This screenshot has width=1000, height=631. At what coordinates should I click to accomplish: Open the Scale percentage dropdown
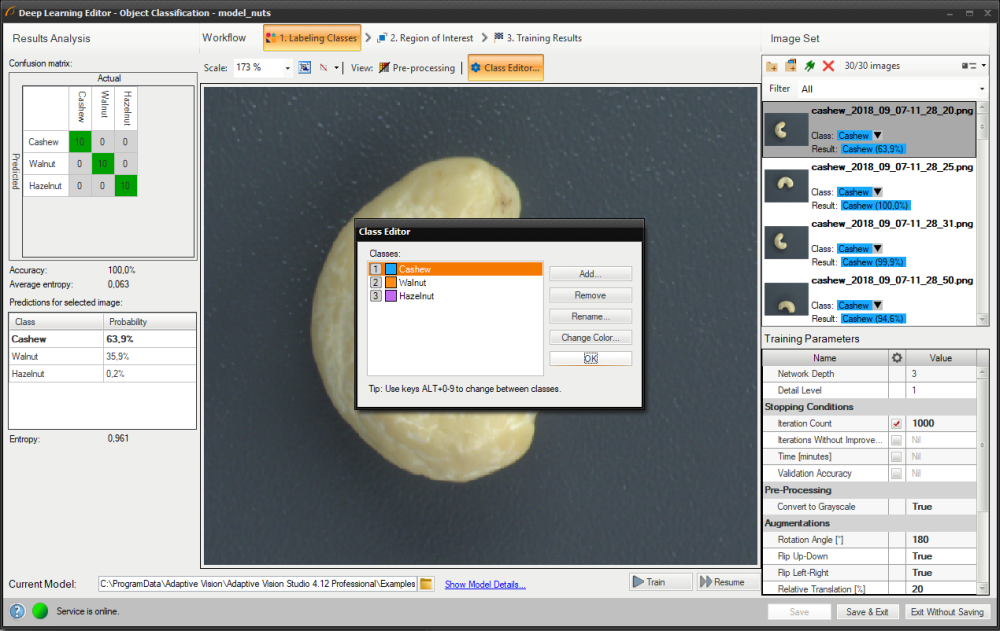(288, 68)
